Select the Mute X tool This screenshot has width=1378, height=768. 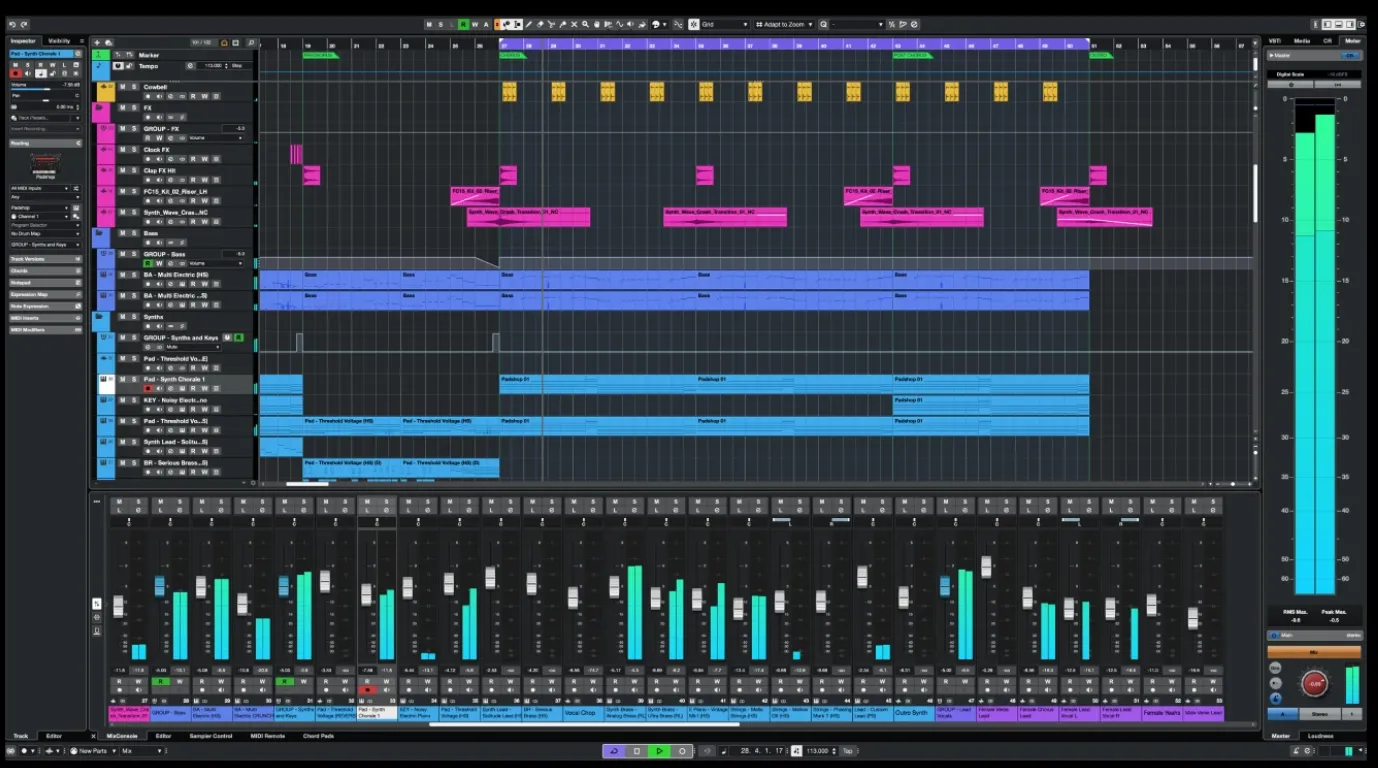(x=574, y=24)
